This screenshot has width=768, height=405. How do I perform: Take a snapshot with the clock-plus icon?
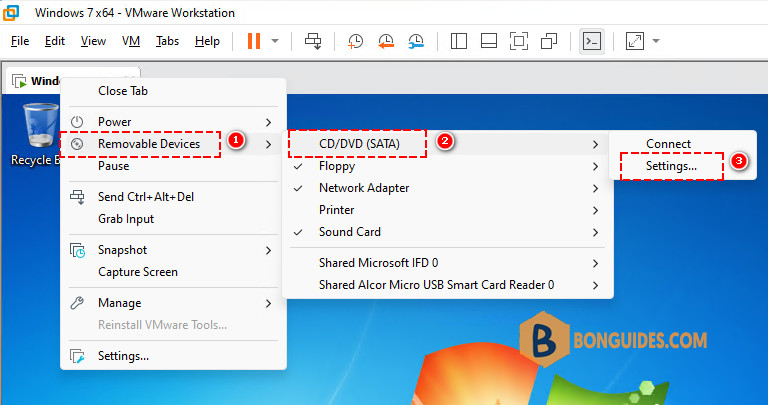point(356,41)
